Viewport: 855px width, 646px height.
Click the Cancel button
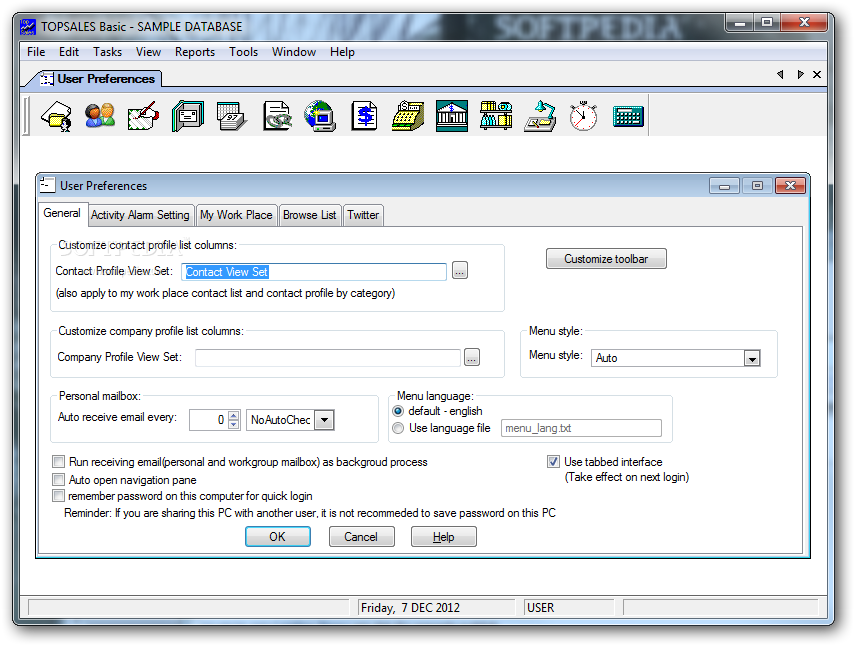pyautogui.click(x=361, y=536)
